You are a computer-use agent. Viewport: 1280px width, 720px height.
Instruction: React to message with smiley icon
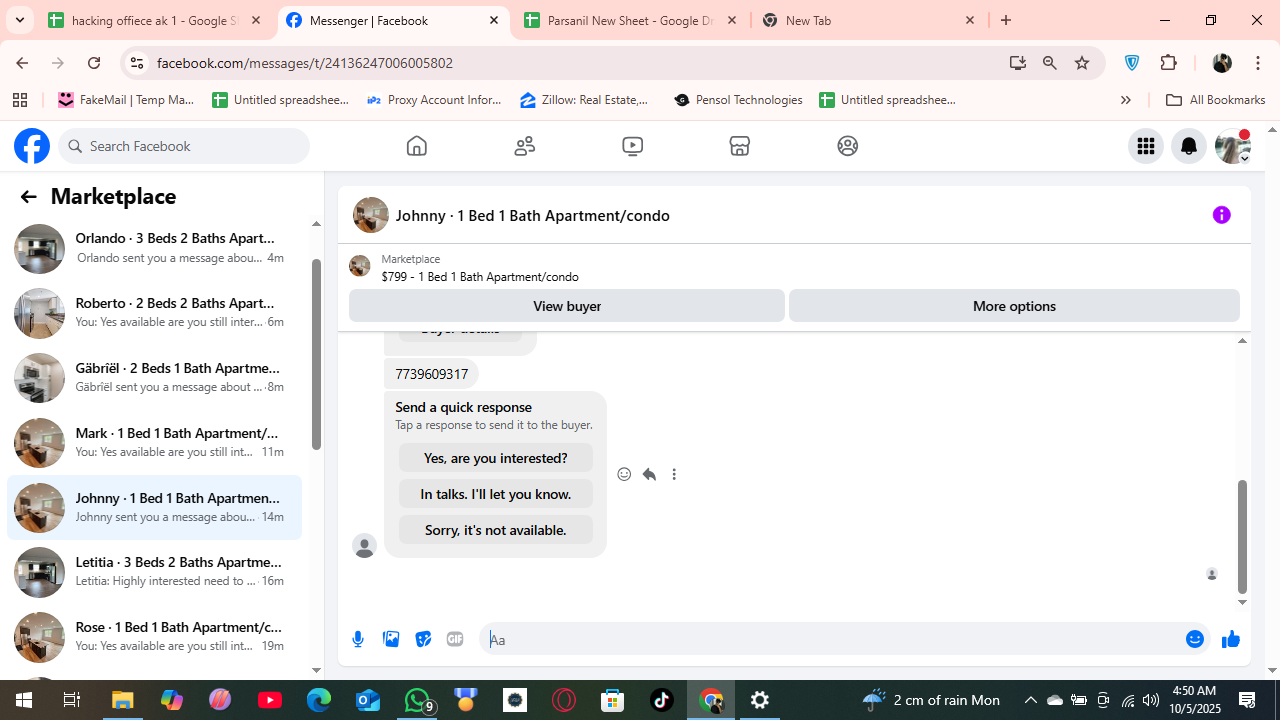coord(624,474)
